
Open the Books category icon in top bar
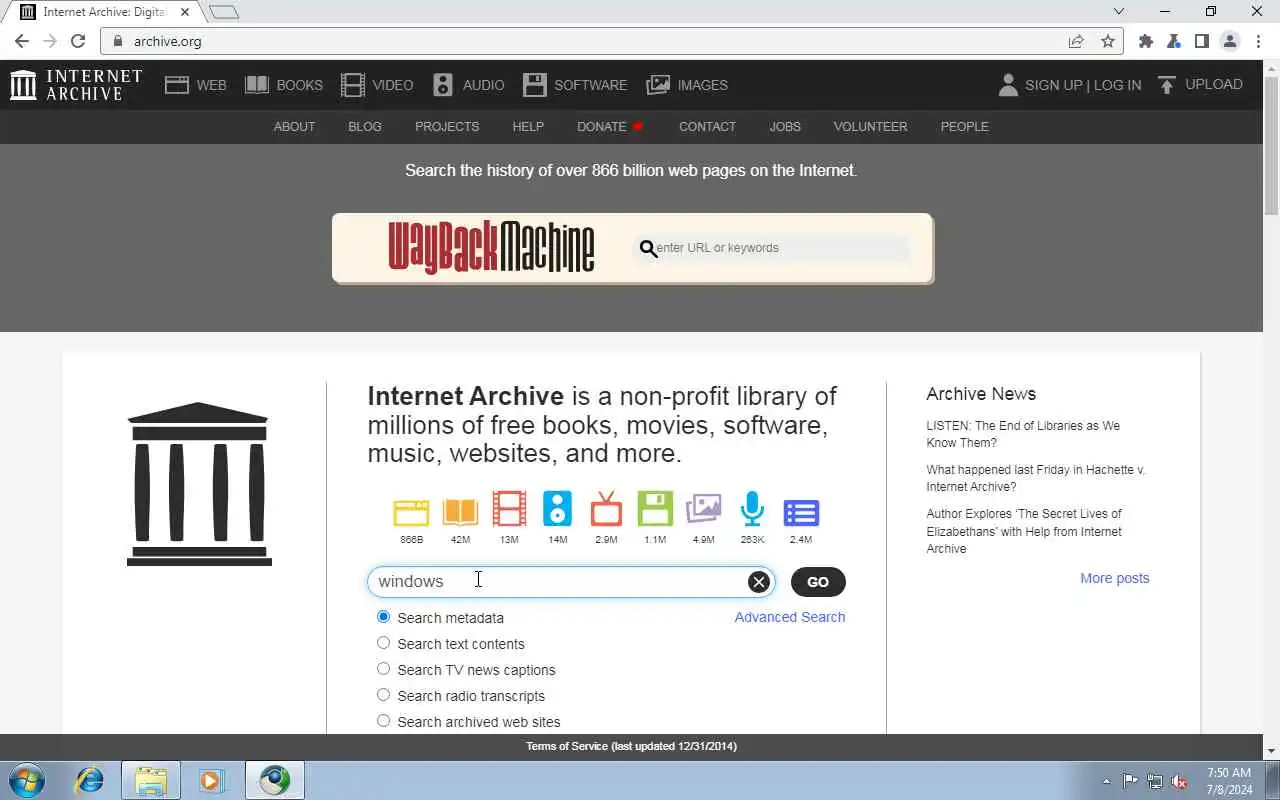[257, 85]
